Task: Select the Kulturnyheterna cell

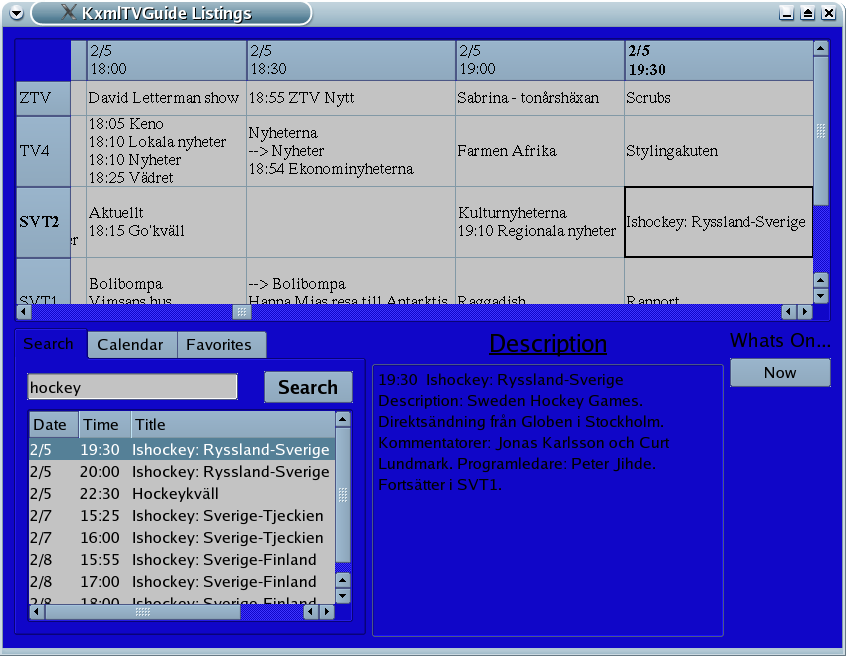Action: coord(540,222)
